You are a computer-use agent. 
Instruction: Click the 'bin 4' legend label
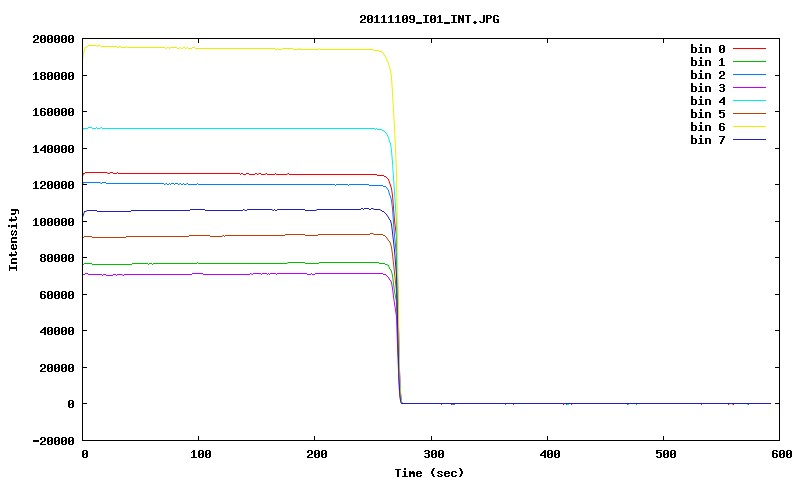coord(708,101)
